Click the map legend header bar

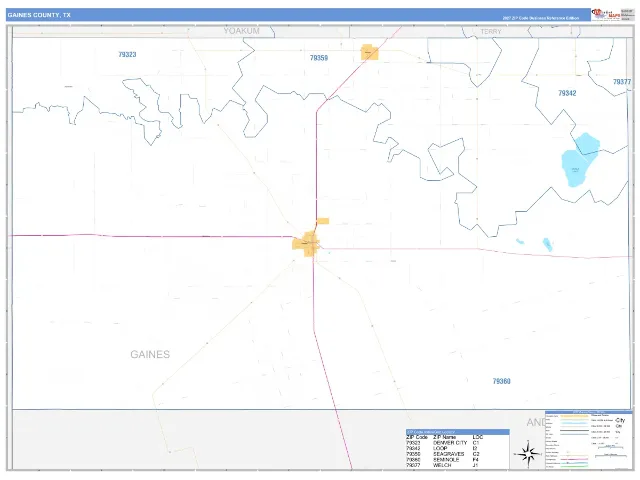coord(589,412)
